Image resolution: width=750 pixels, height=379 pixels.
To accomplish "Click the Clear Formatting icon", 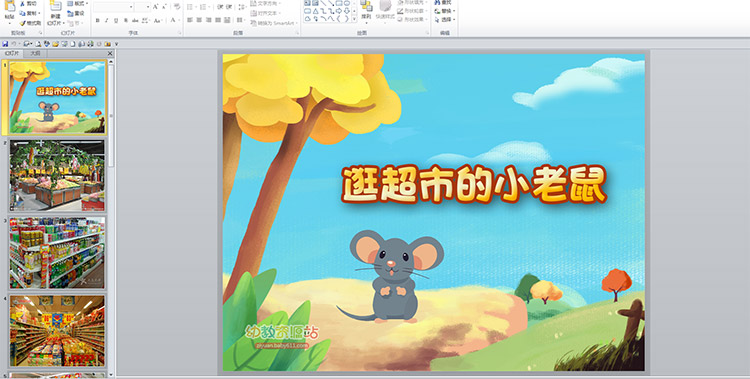I will [x=177, y=6].
